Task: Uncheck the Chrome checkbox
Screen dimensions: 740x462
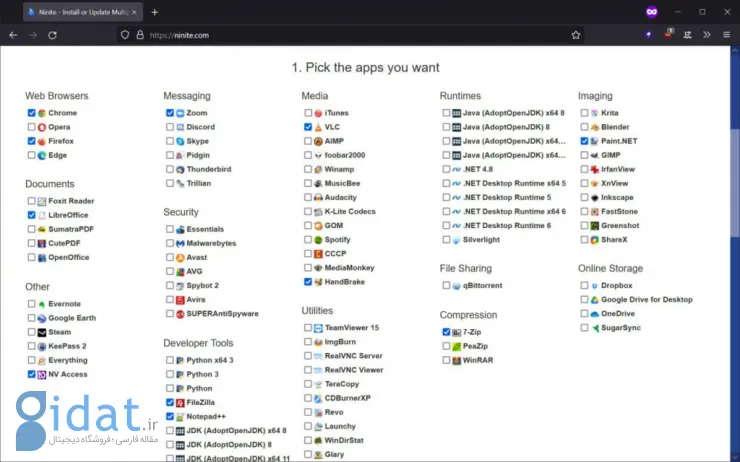Action: pyautogui.click(x=31, y=113)
